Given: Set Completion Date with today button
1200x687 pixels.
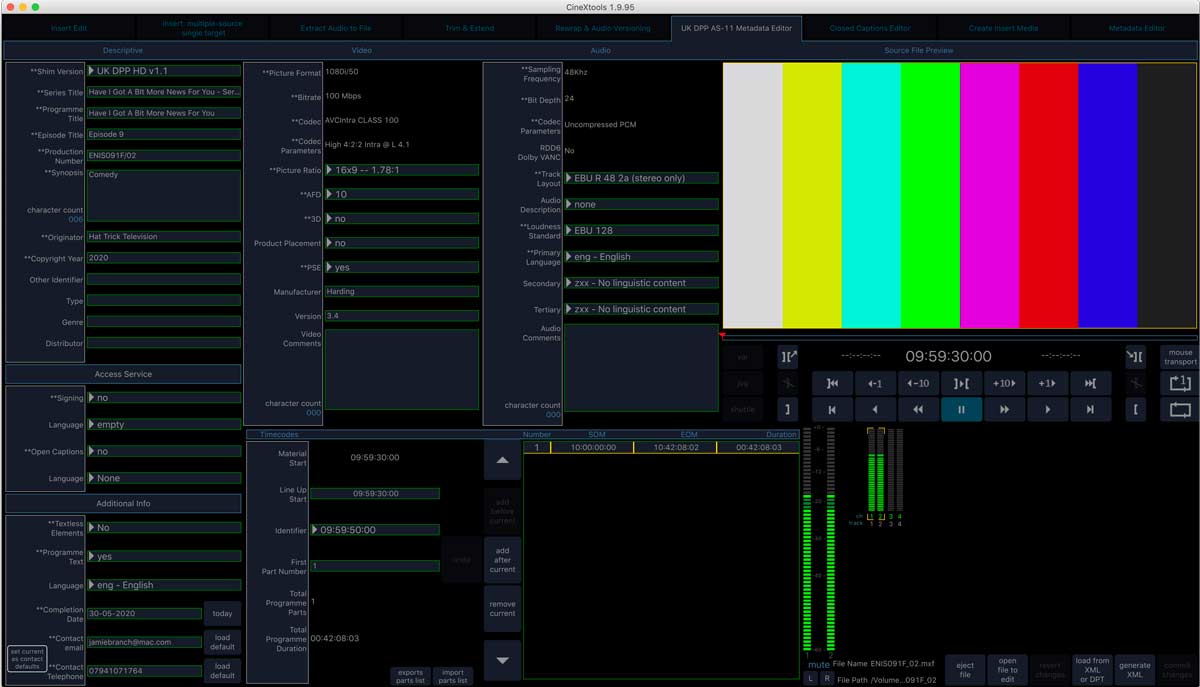Looking at the screenshot, I should coord(222,614).
